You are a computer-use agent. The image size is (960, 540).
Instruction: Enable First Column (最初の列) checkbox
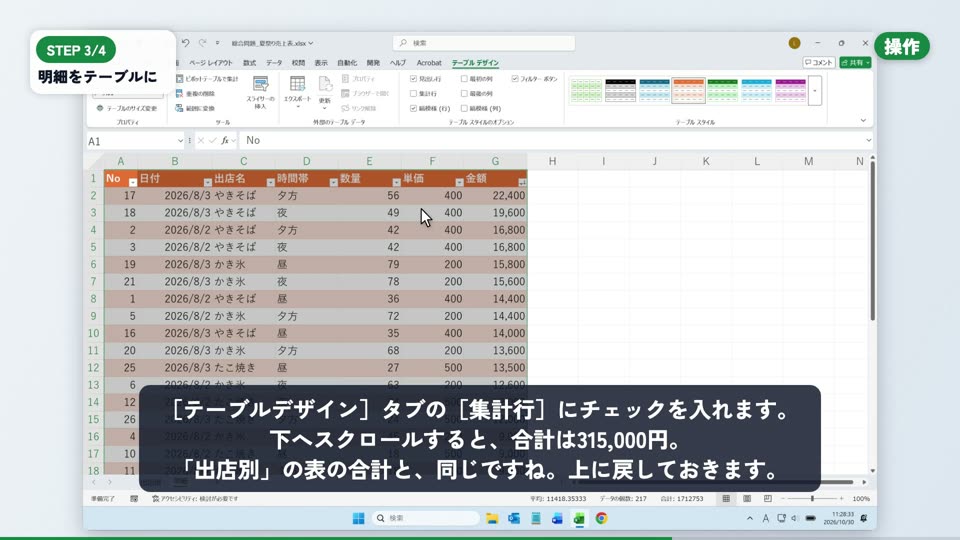click(464, 79)
